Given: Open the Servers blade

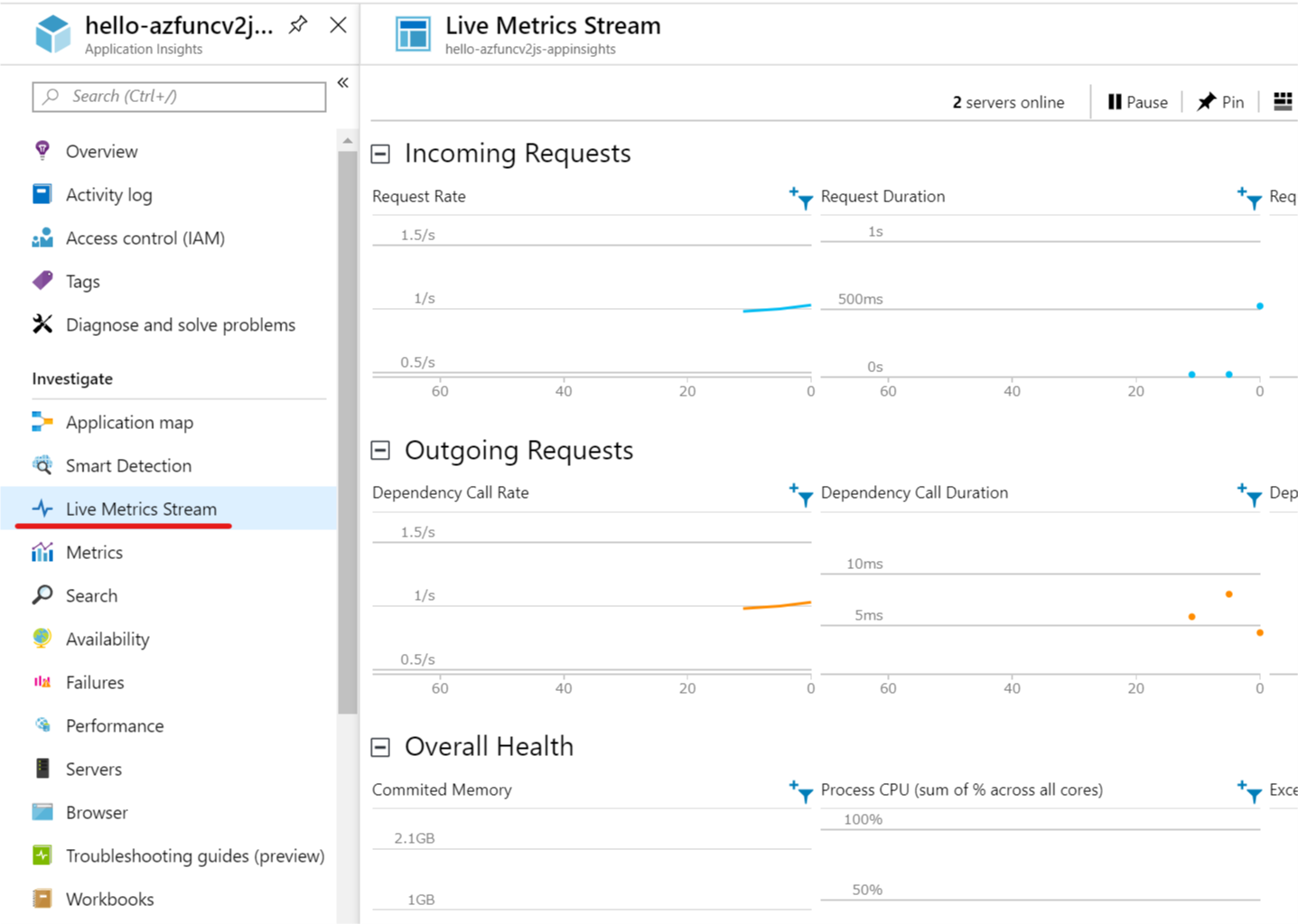Looking at the screenshot, I should [x=93, y=769].
